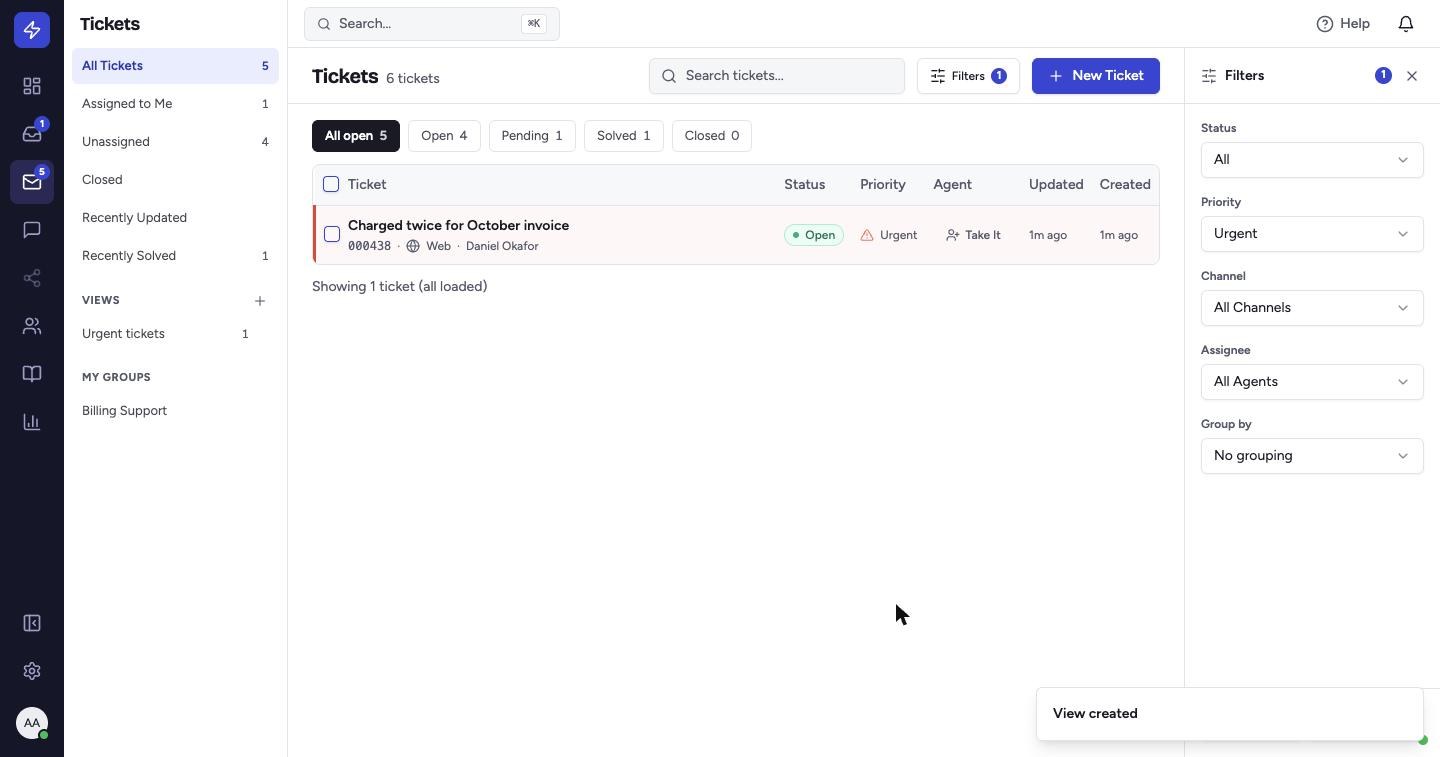Click the Web channel globe icon
Screen dimensions: 1440x757
(413, 246)
